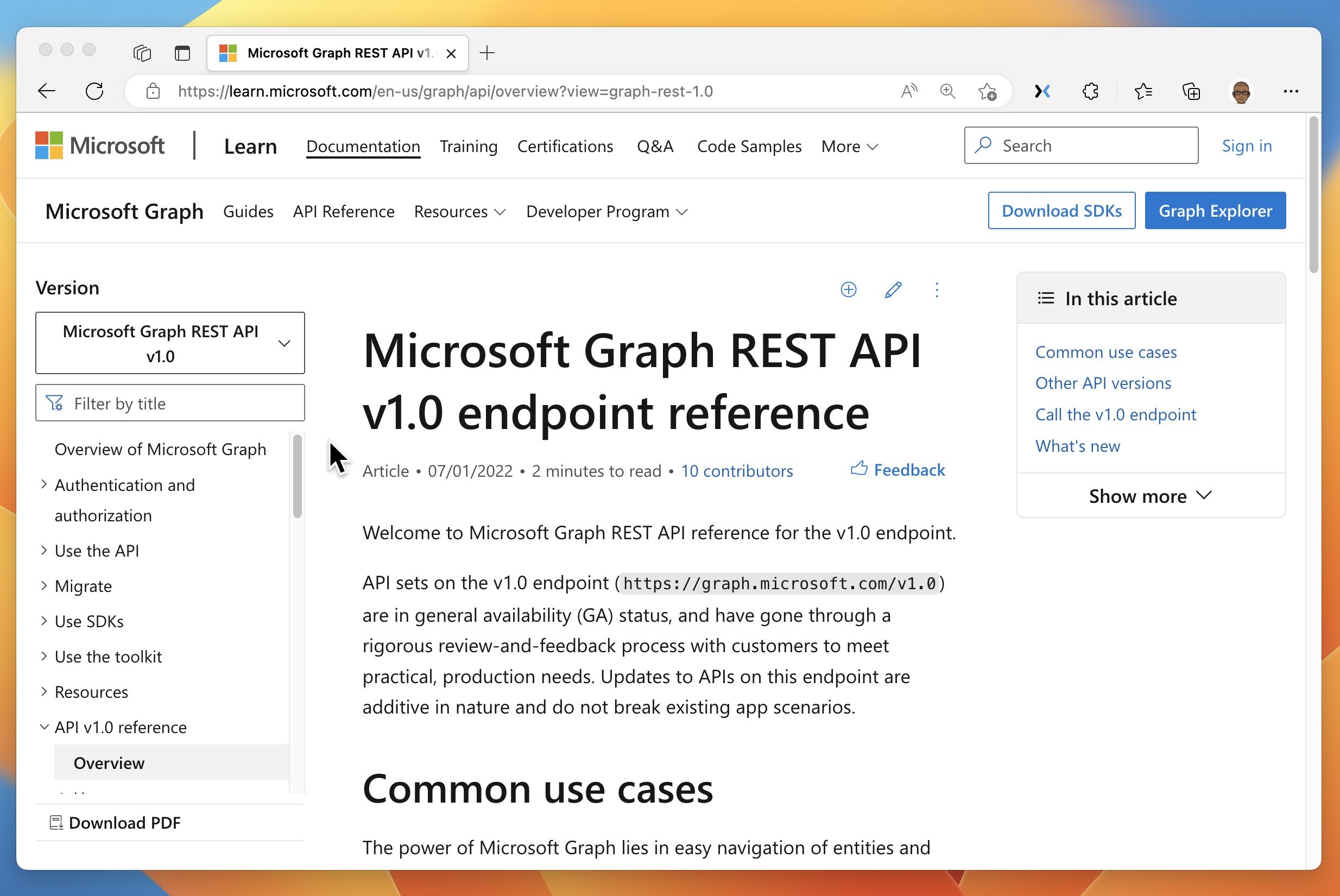
Task: Open the article's more actions menu
Action: click(x=937, y=290)
